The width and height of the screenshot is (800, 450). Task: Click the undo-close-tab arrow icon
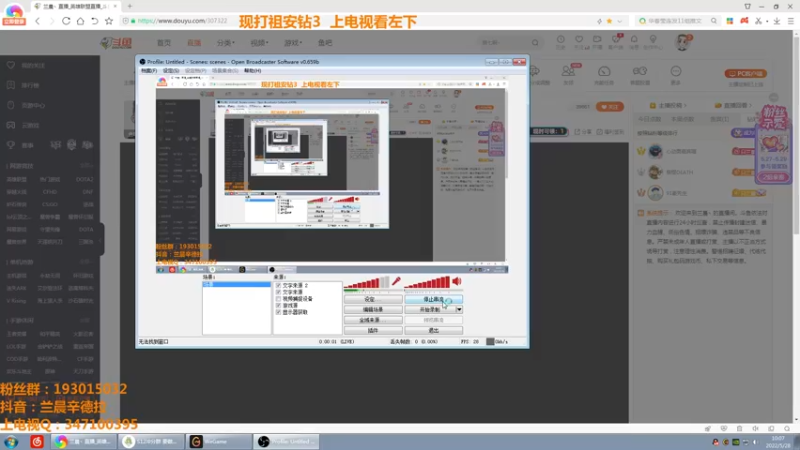[94, 21]
